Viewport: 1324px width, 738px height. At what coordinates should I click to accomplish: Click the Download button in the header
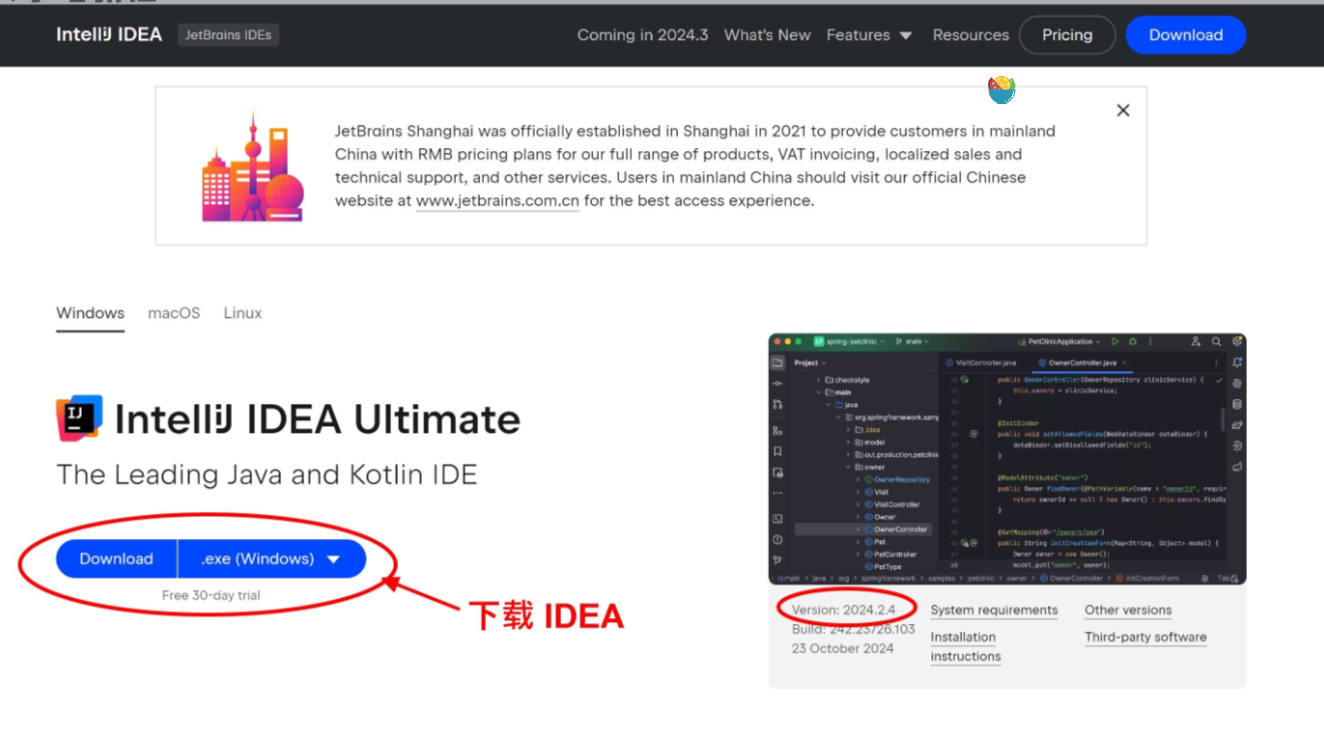click(x=1186, y=35)
